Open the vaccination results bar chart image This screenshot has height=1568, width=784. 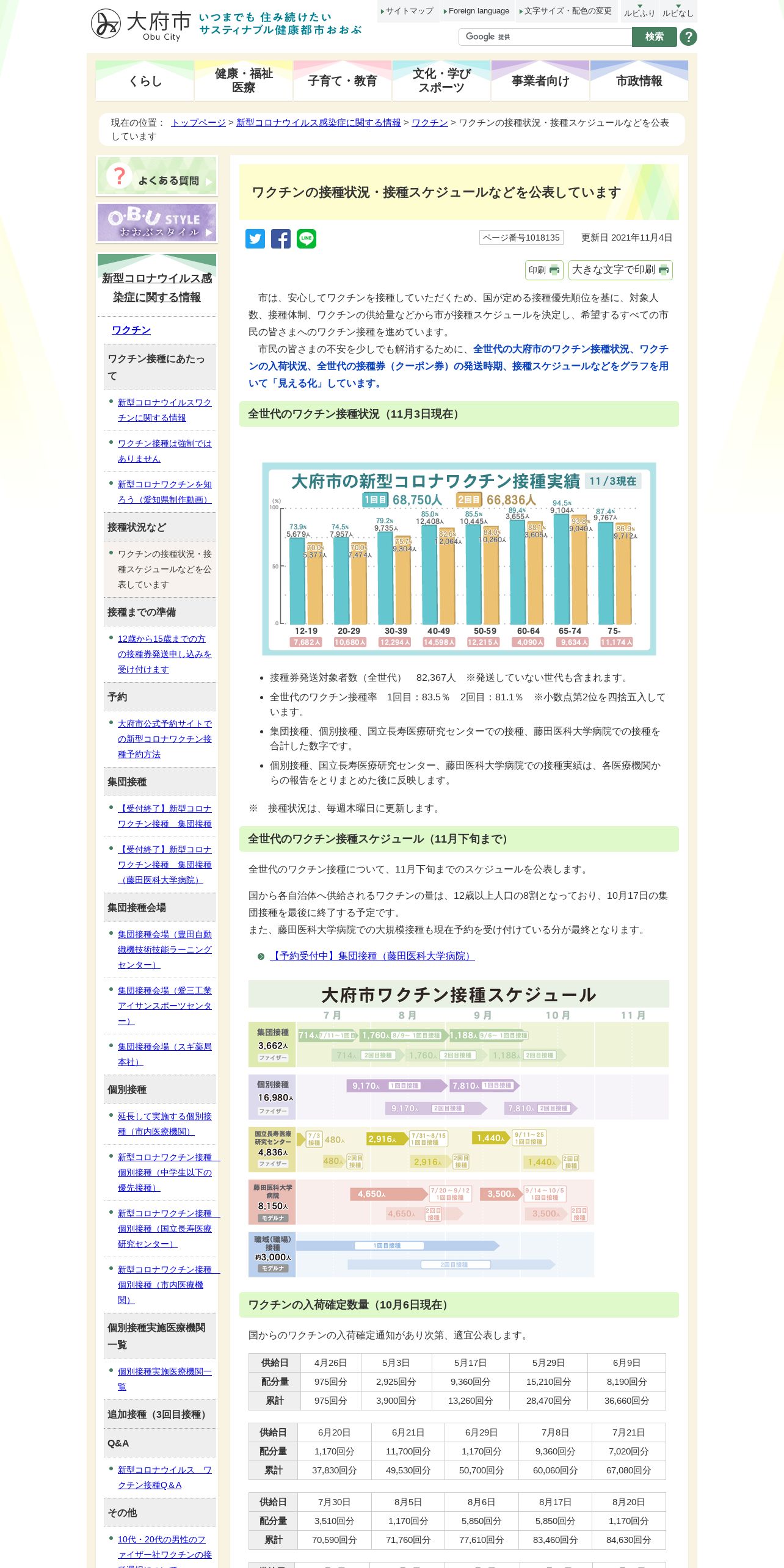click(459, 559)
